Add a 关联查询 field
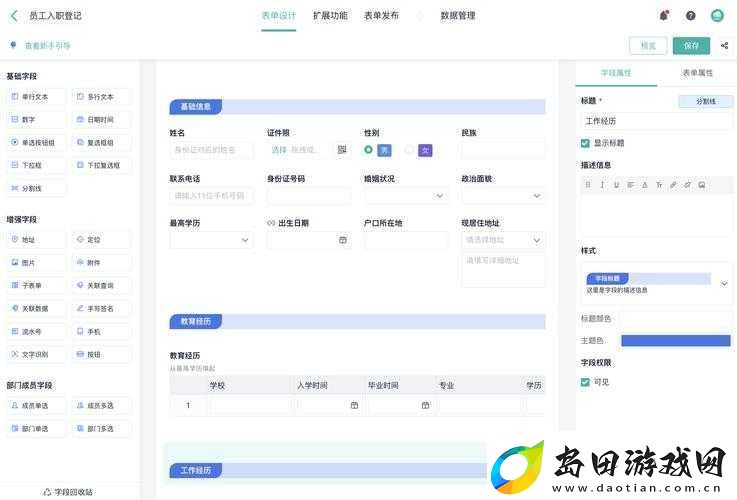 tap(102, 285)
